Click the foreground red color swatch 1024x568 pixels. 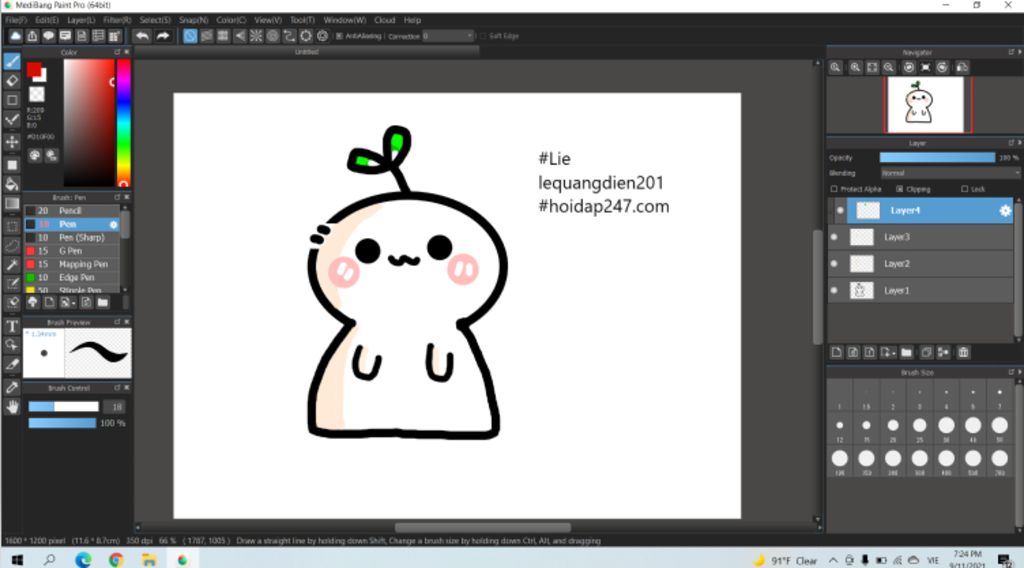click(x=34, y=70)
